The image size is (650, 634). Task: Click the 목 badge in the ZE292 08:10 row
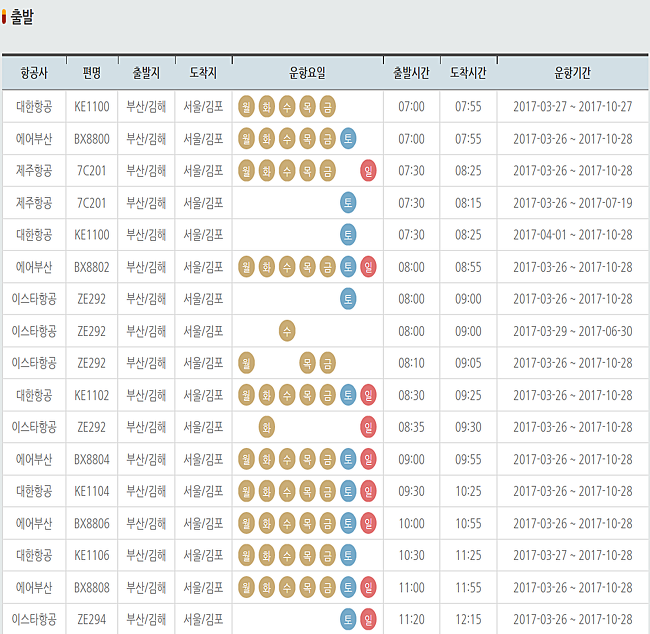[x=307, y=363]
